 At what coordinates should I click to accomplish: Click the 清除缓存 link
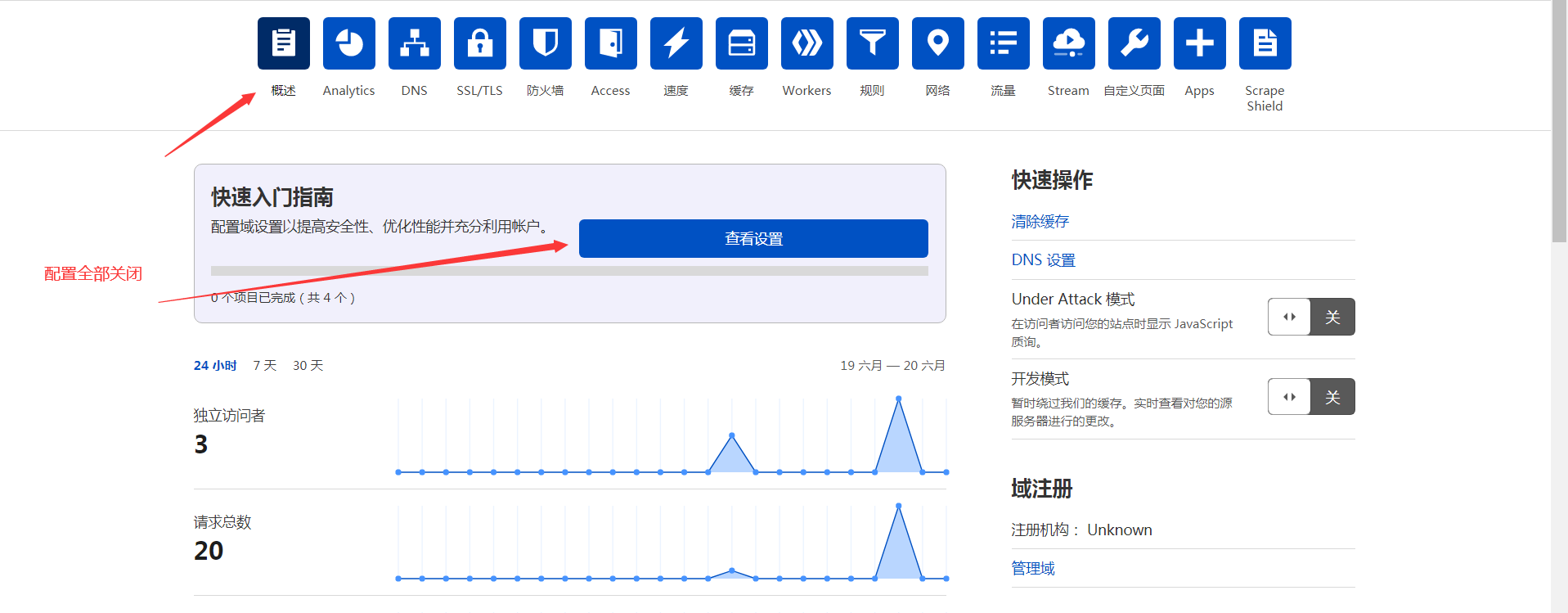click(1040, 221)
